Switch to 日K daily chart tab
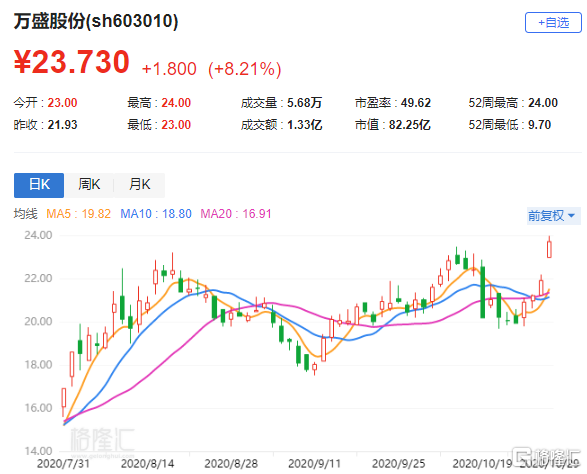Image resolution: width=587 pixels, height=474 pixels. [x=39, y=185]
